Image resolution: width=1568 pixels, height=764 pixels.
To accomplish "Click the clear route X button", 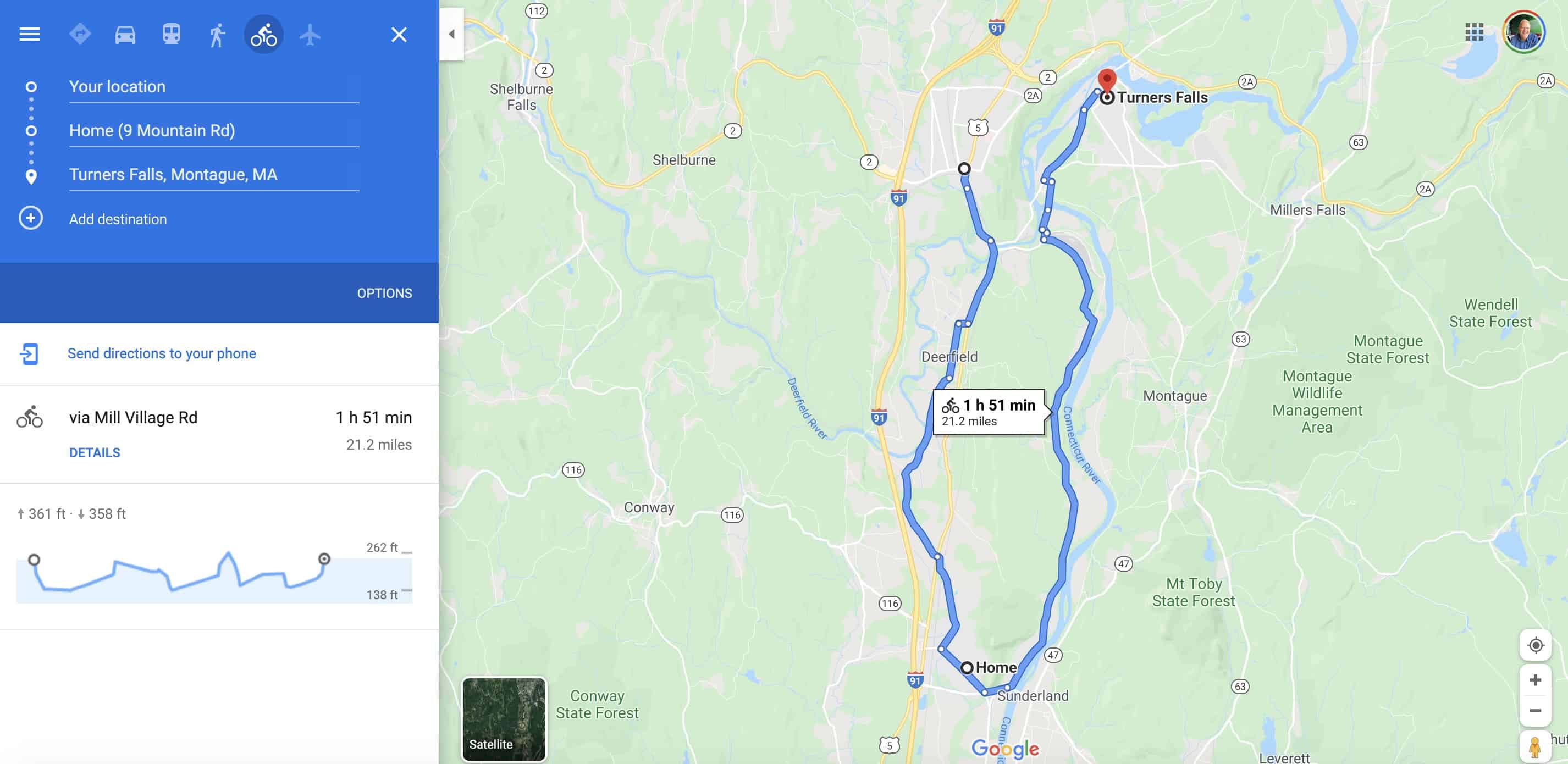I will pos(398,33).
